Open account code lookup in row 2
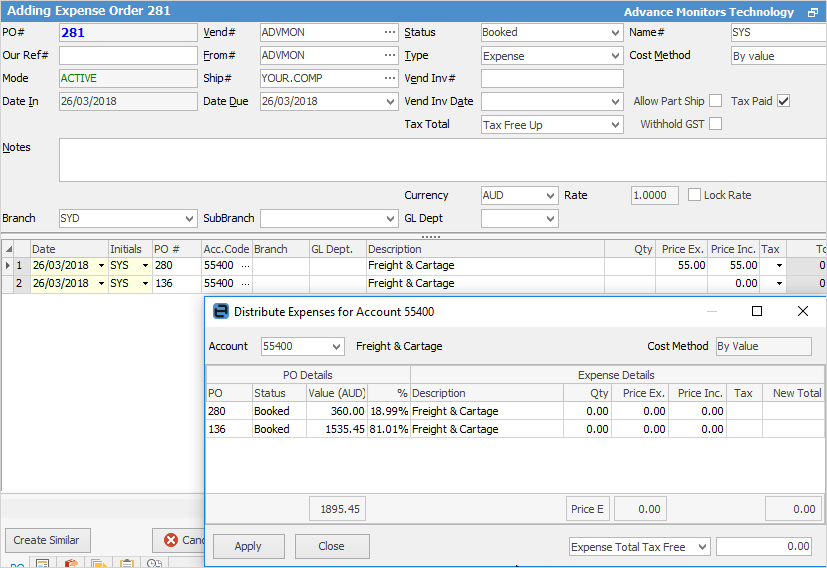The height and width of the screenshot is (568, 827). 245,284
